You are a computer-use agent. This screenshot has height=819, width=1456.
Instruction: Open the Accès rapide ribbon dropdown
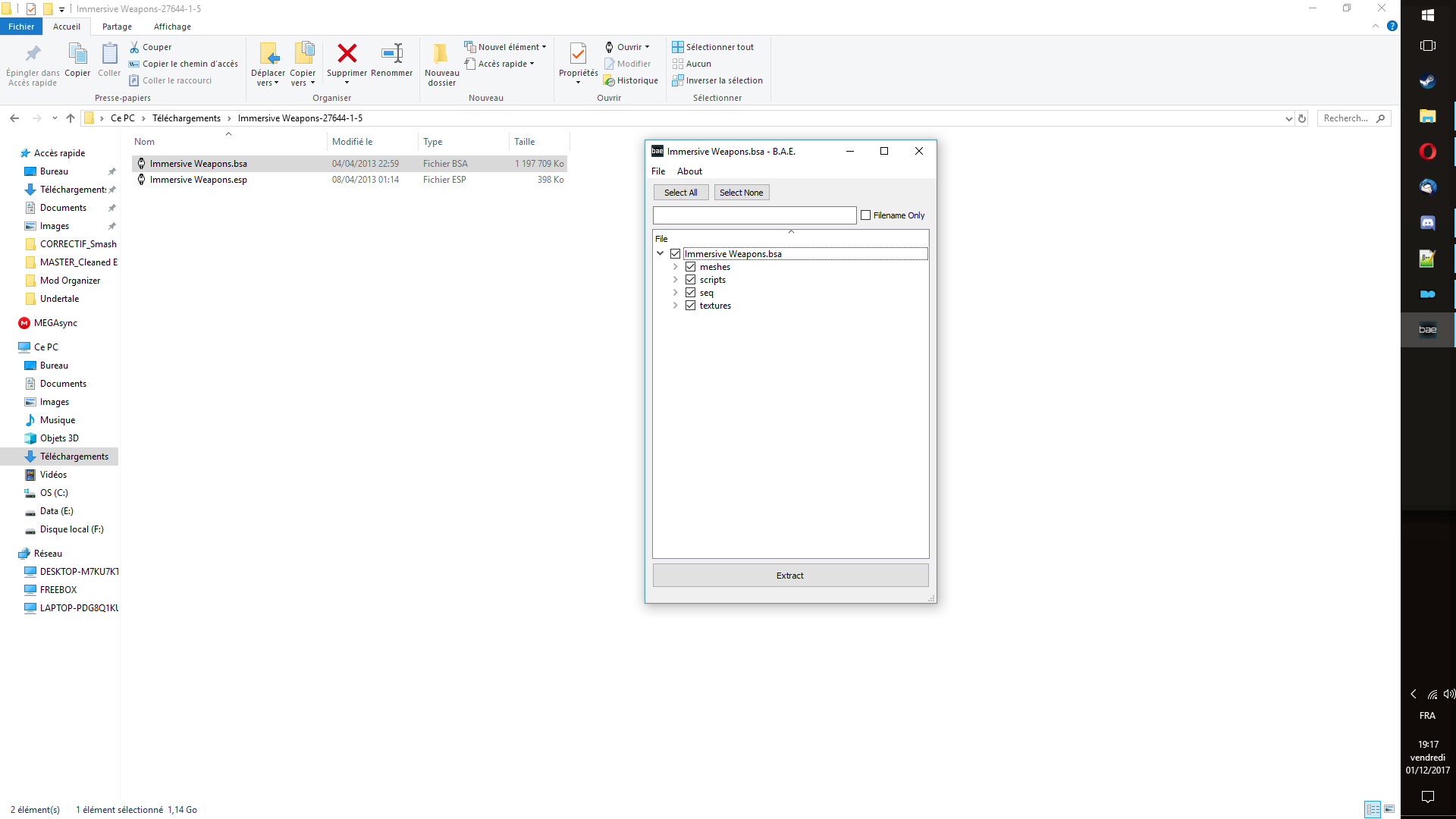point(500,64)
